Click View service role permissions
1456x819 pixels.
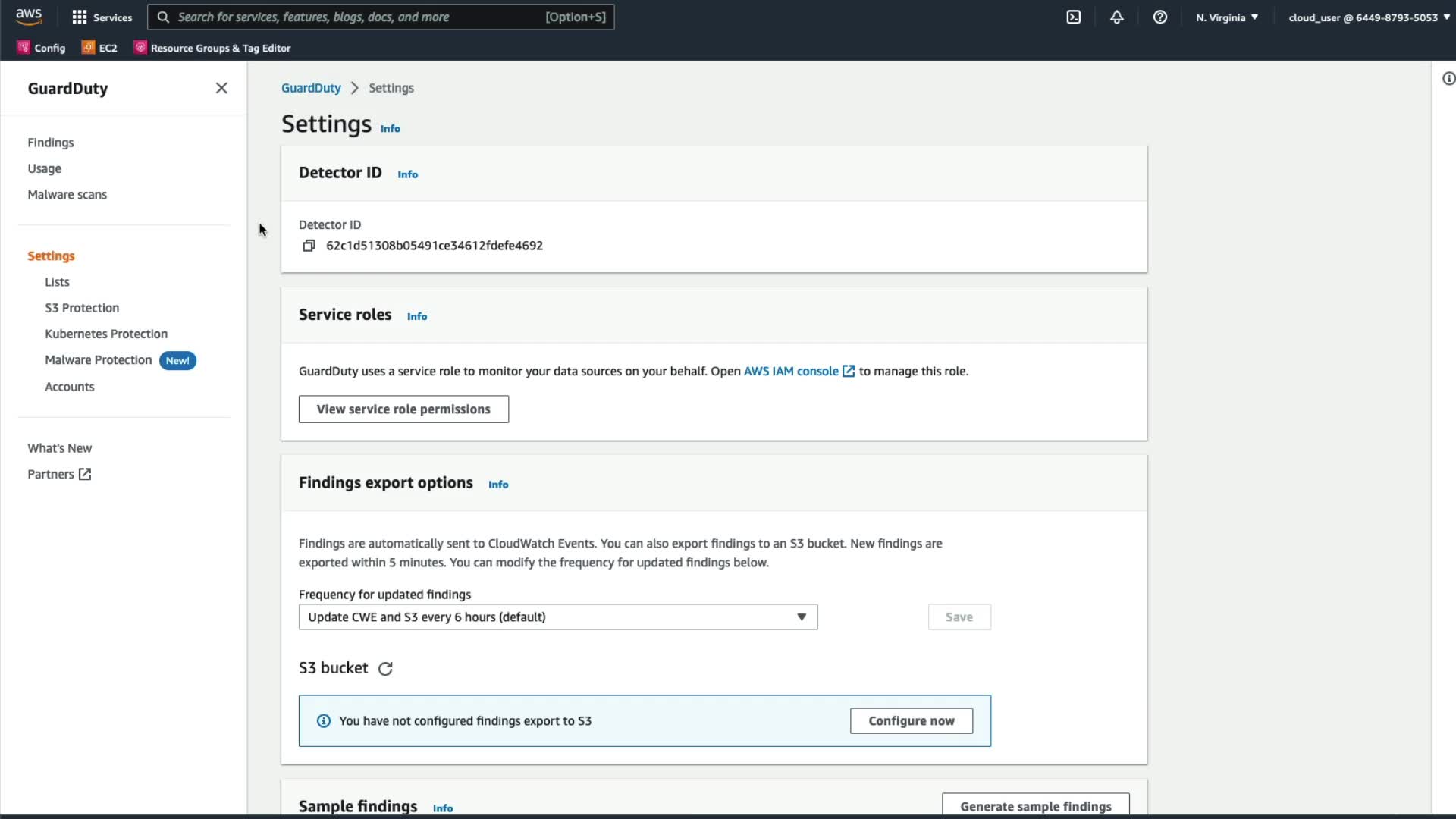pos(403,409)
